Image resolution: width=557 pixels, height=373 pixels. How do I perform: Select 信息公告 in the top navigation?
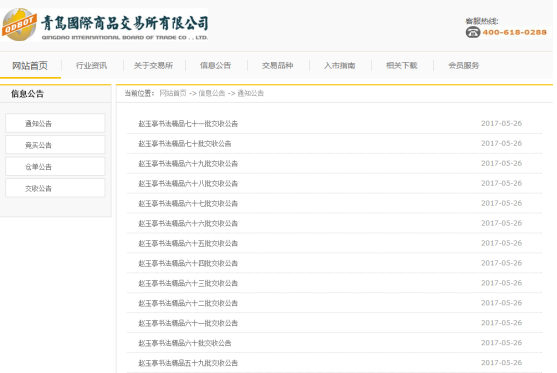click(215, 66)
